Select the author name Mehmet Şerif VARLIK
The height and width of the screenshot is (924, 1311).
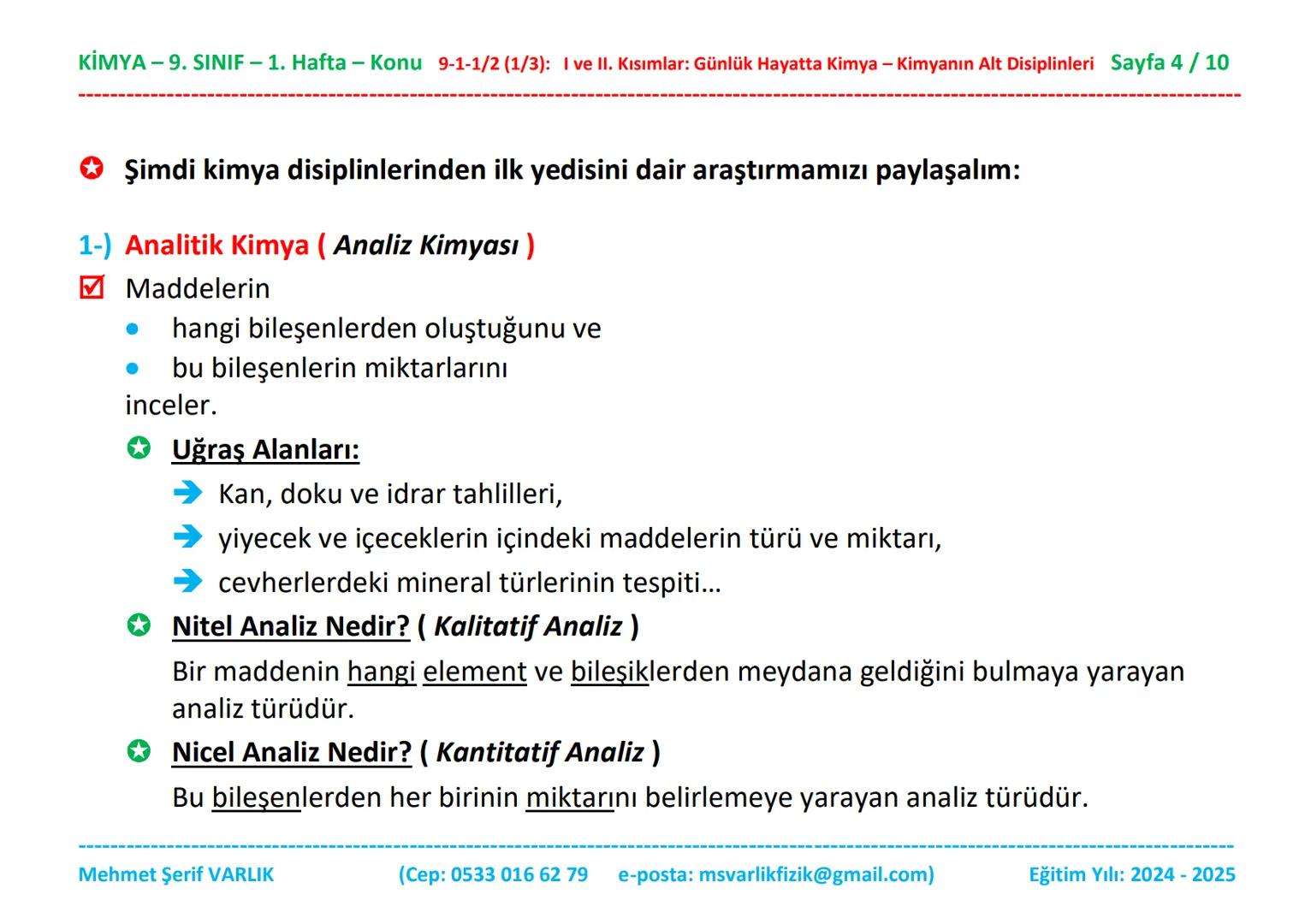pos(175,875)
